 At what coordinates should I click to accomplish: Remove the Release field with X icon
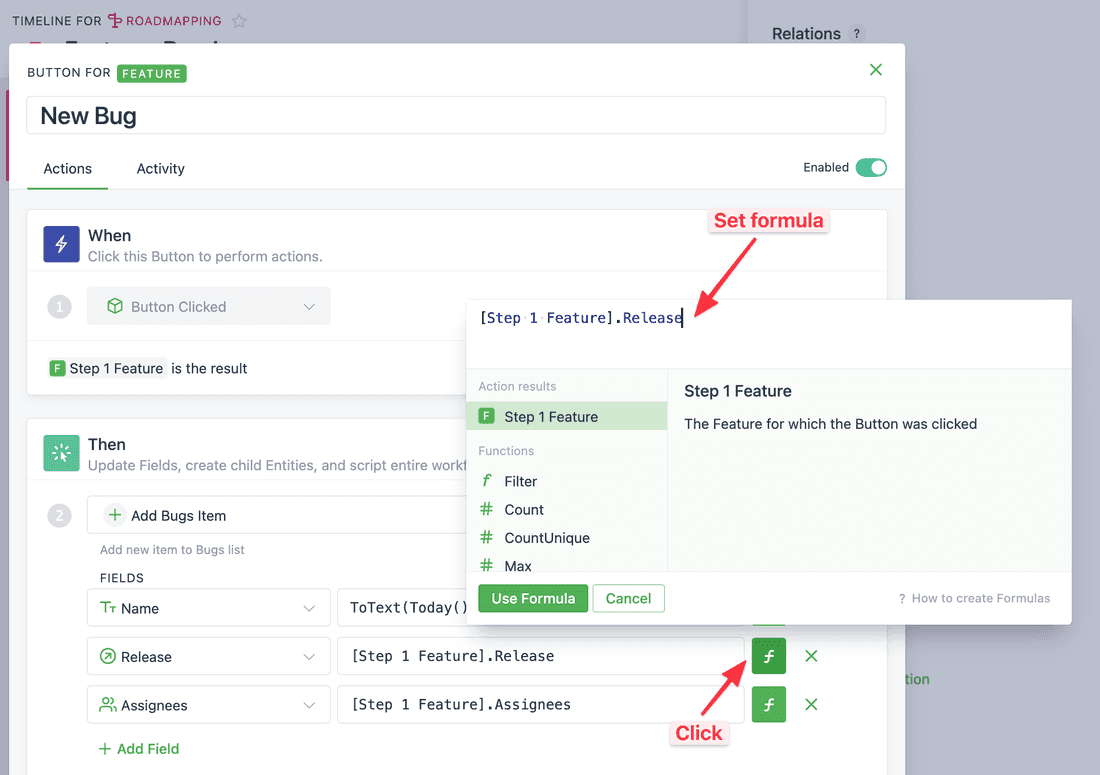pos(811,656)
